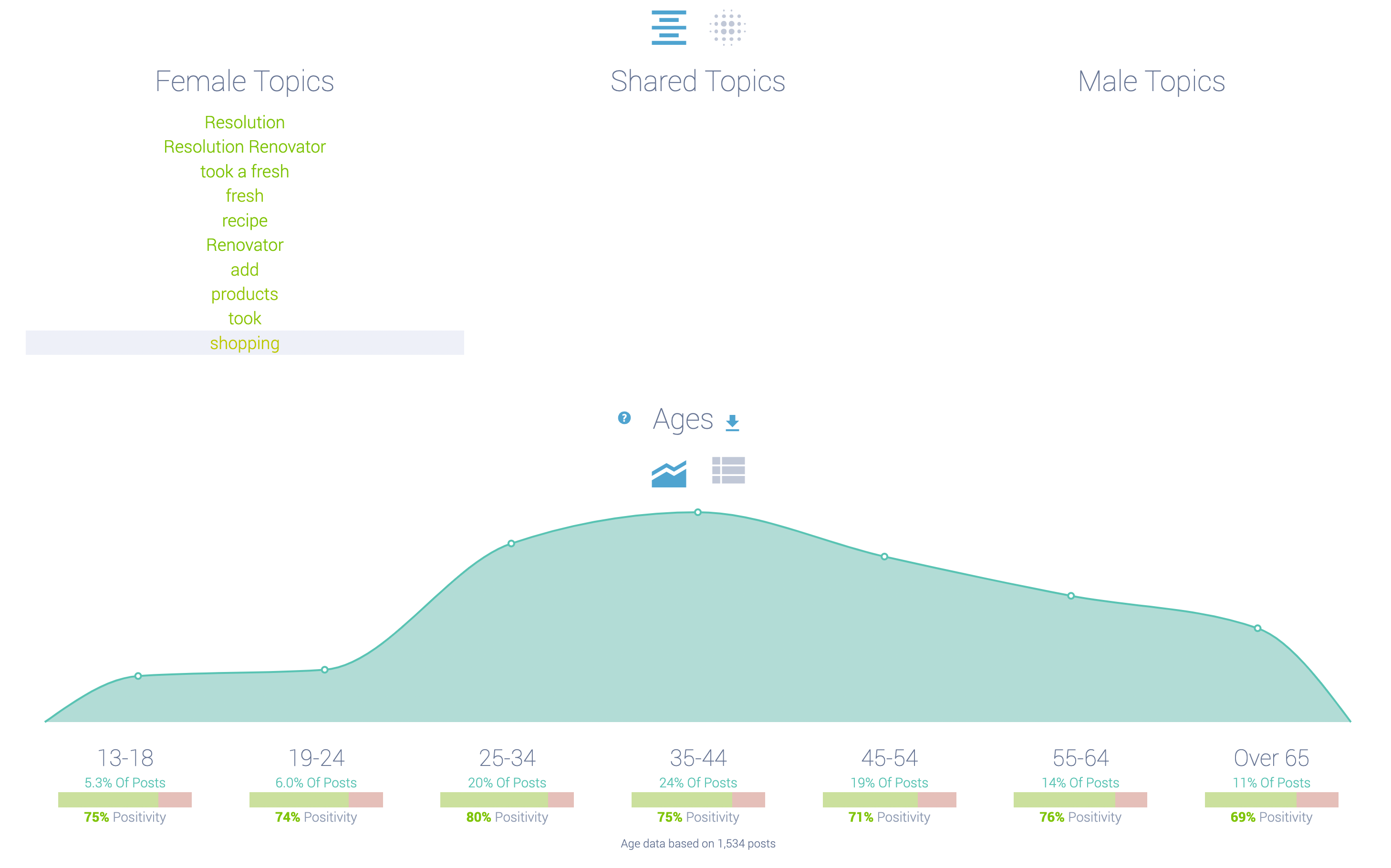
Task: Click the 13-18 positivity bar
Action: pyautogui.click(x=125, y=800)
